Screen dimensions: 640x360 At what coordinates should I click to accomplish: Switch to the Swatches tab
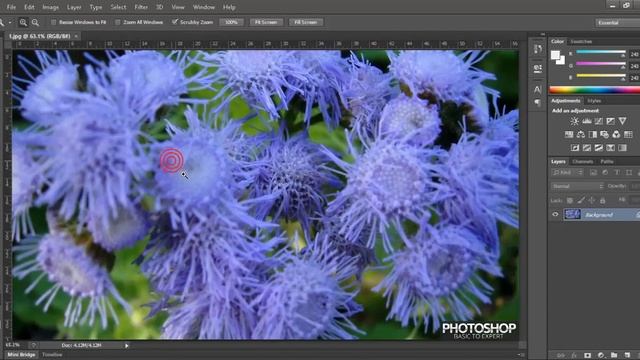click(x=581, y=42)
